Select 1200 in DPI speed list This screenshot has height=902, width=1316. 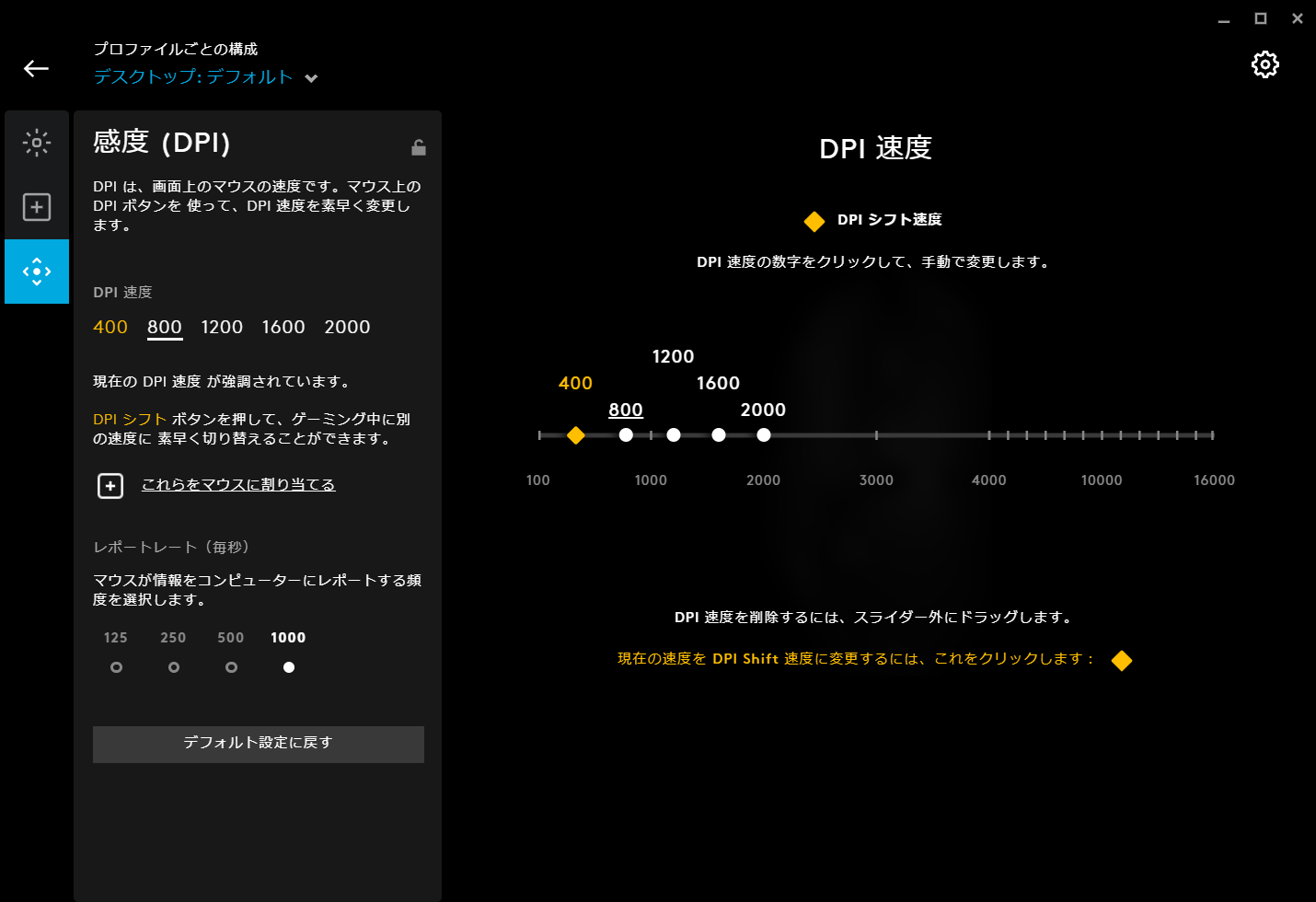(x=222, y=327)
